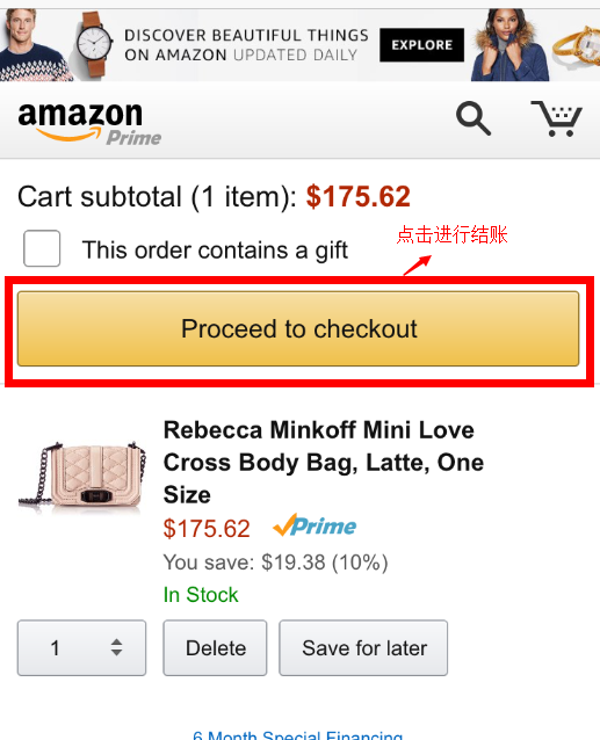Click the "This order contains a gift" label

(214, 250)
